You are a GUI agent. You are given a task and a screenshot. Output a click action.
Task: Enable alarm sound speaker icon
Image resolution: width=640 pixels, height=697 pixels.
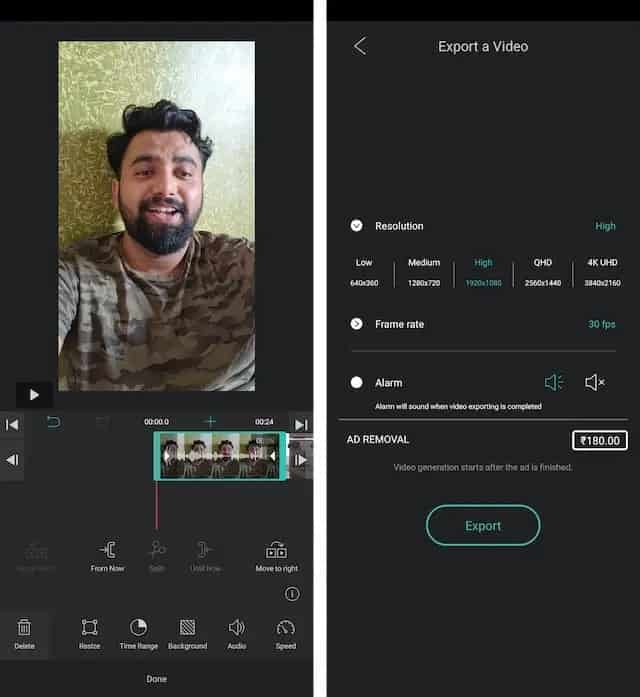coord(554,382)
